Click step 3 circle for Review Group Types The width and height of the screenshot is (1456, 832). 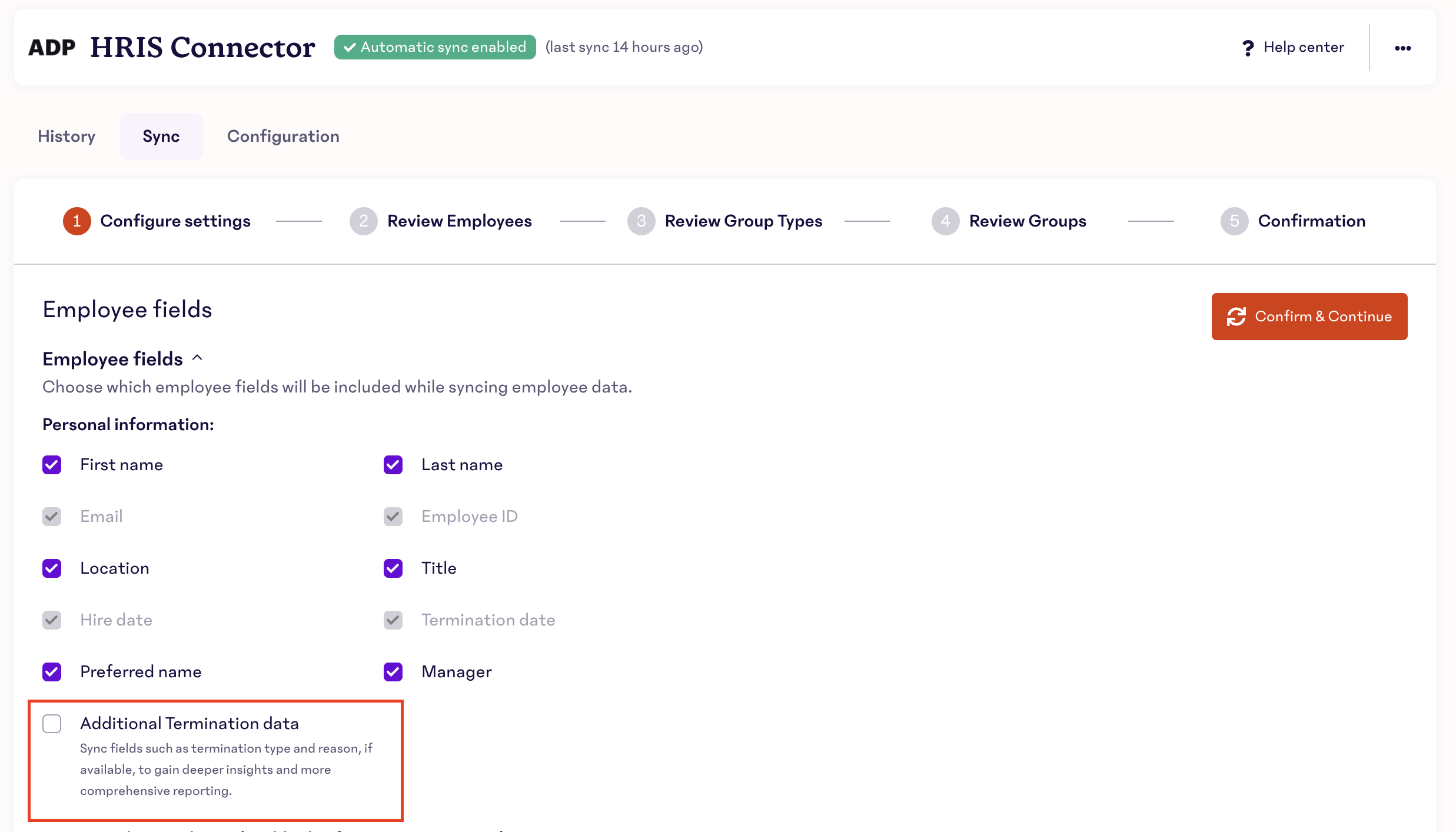641,221
